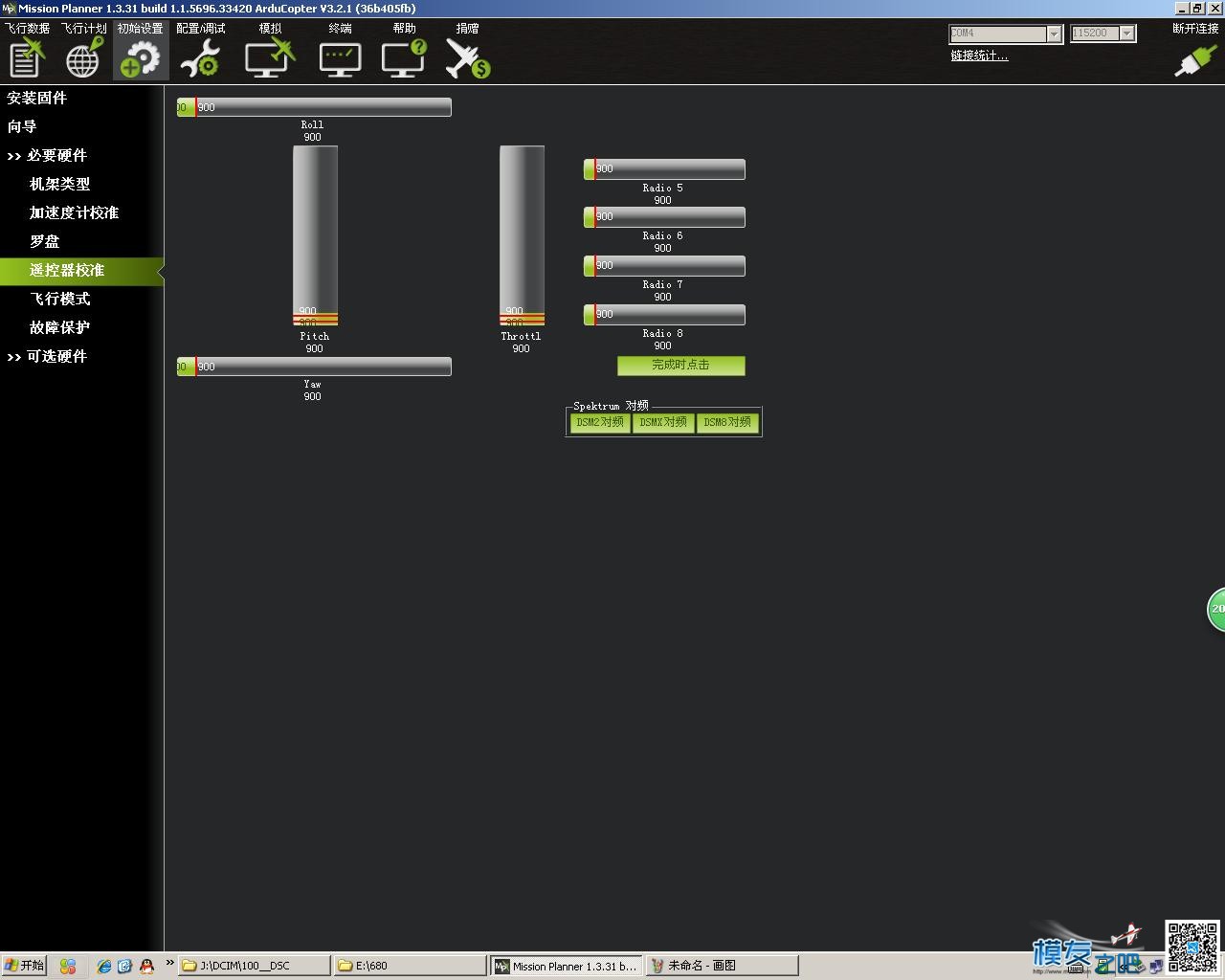Click the Pitch vertical channel bar
This screenshot has height=980, width=1225.
[315, 235]
